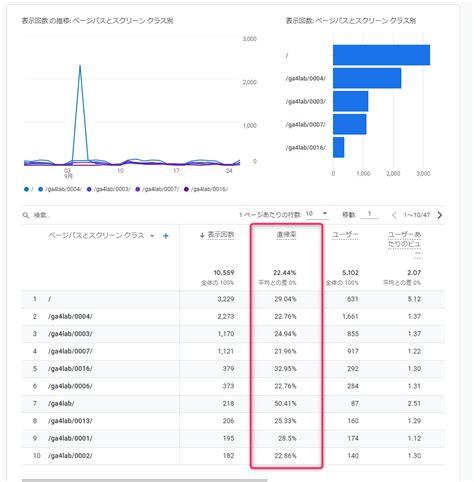Click the line chart title above the chart

(x=97, y=21)
